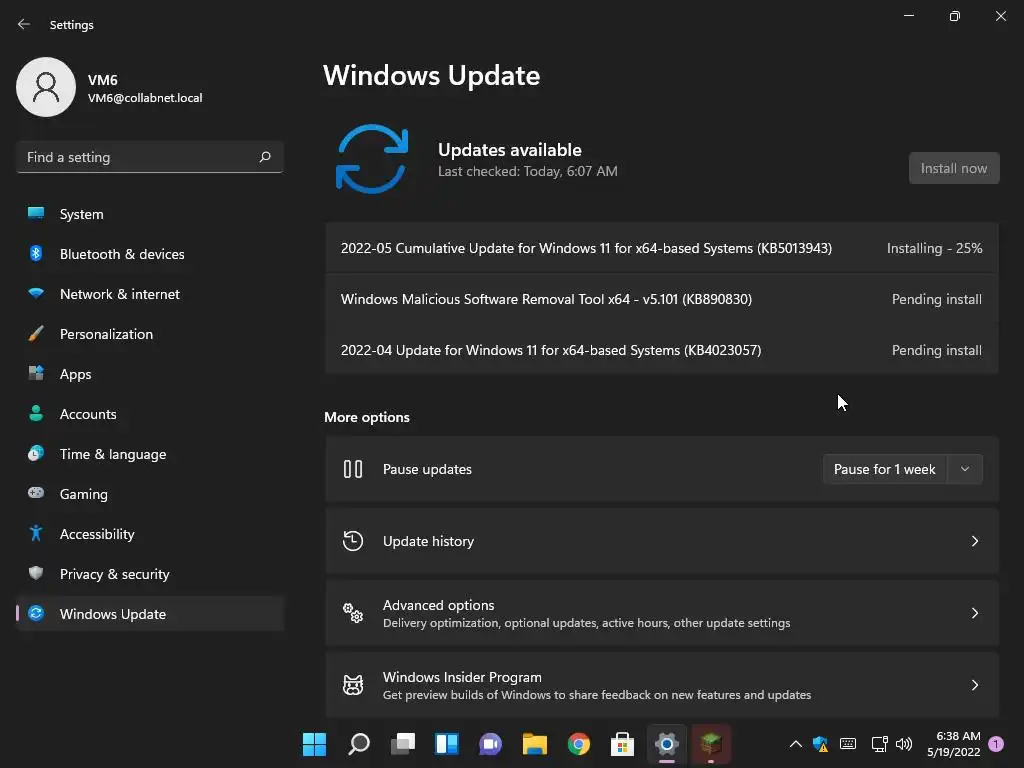
Task: Select Personalization in the sidebar
Action: pos(150,334)
